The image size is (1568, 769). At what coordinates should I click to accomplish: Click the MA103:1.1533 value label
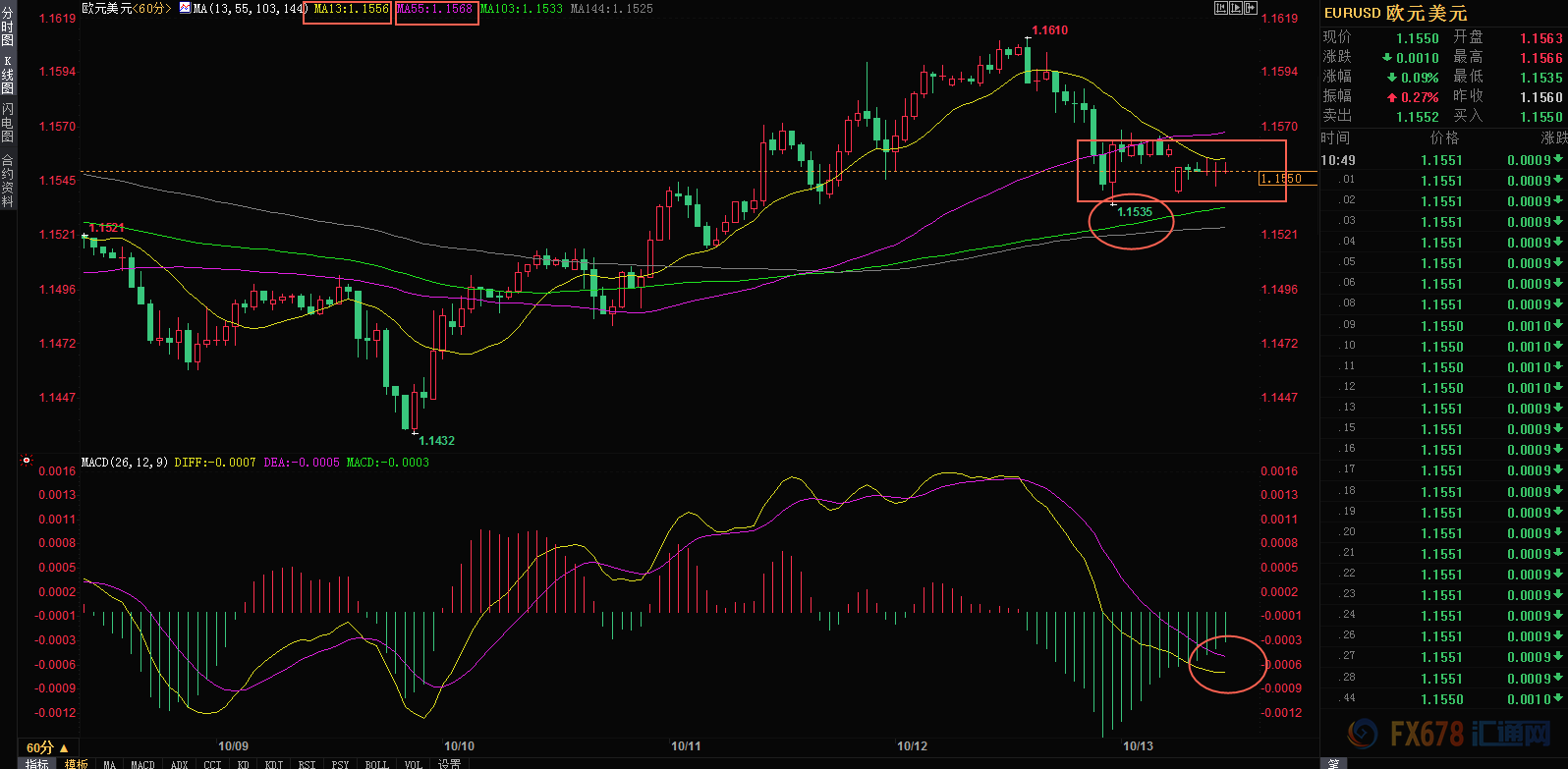click(522, 8)
